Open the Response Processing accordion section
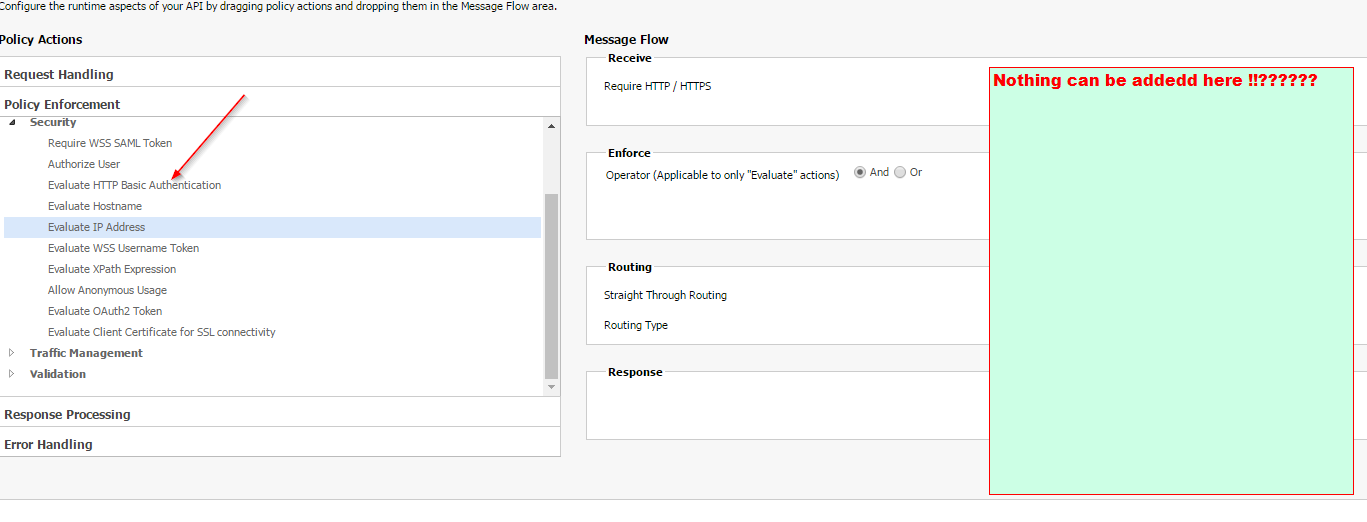 pos(280,414)
